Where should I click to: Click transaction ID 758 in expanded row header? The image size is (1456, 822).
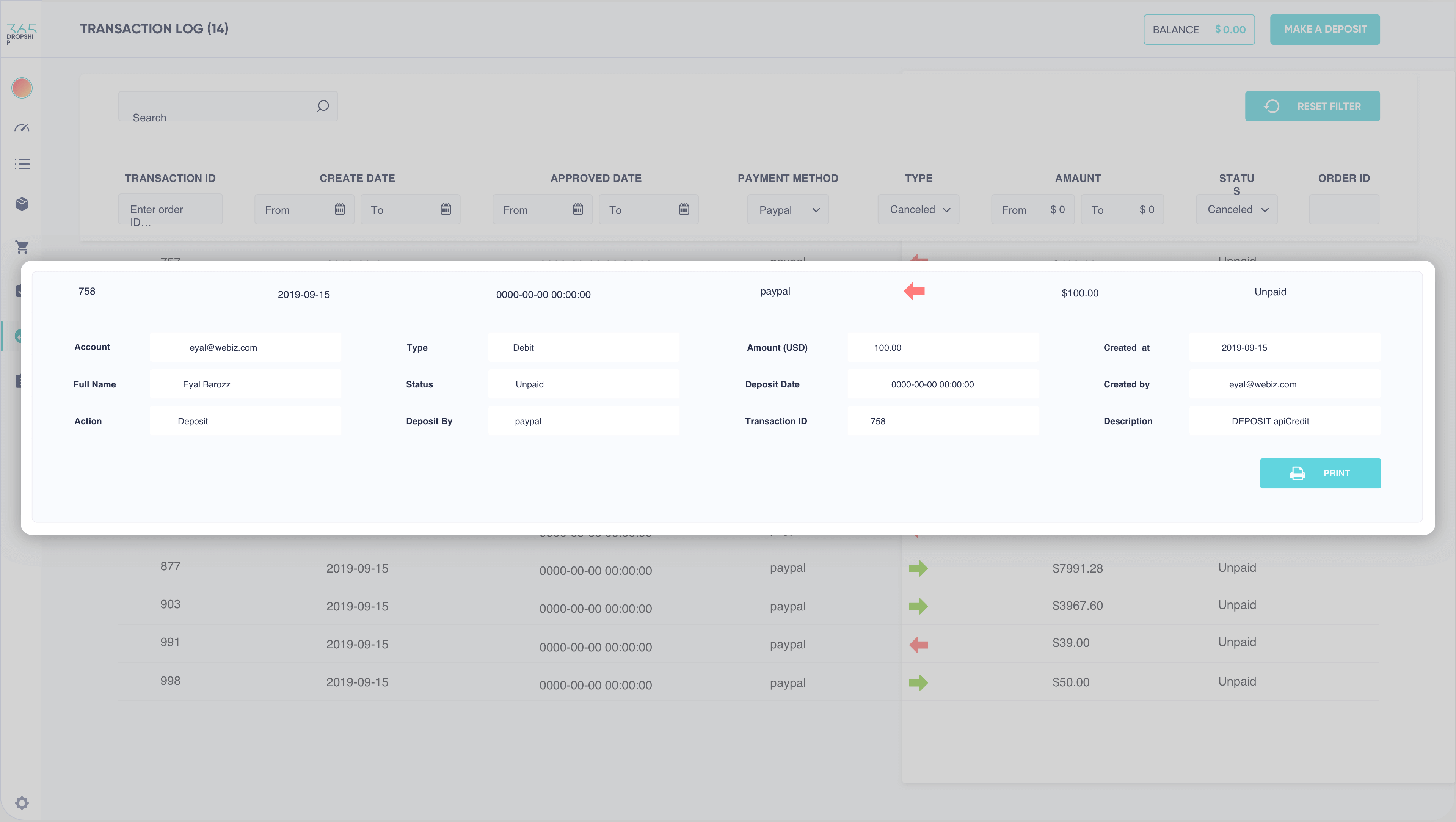tap(86, 291)
